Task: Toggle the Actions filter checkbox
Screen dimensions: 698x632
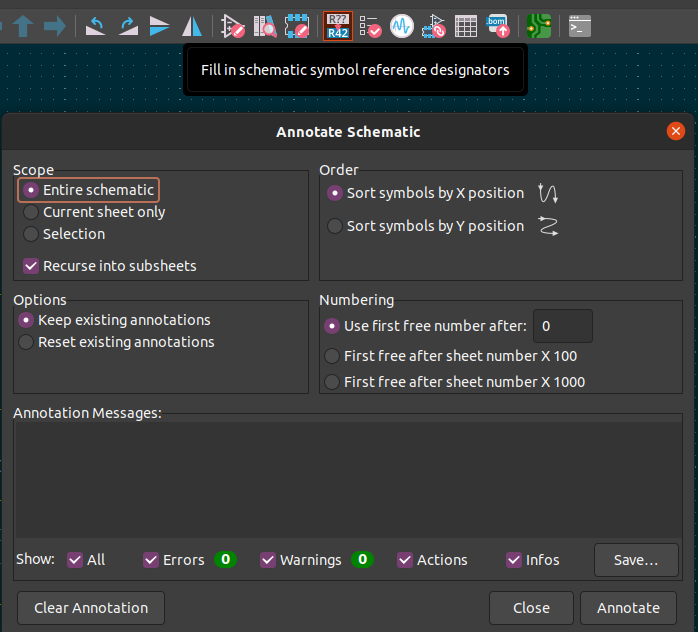Action: click(x=432, y=559)
